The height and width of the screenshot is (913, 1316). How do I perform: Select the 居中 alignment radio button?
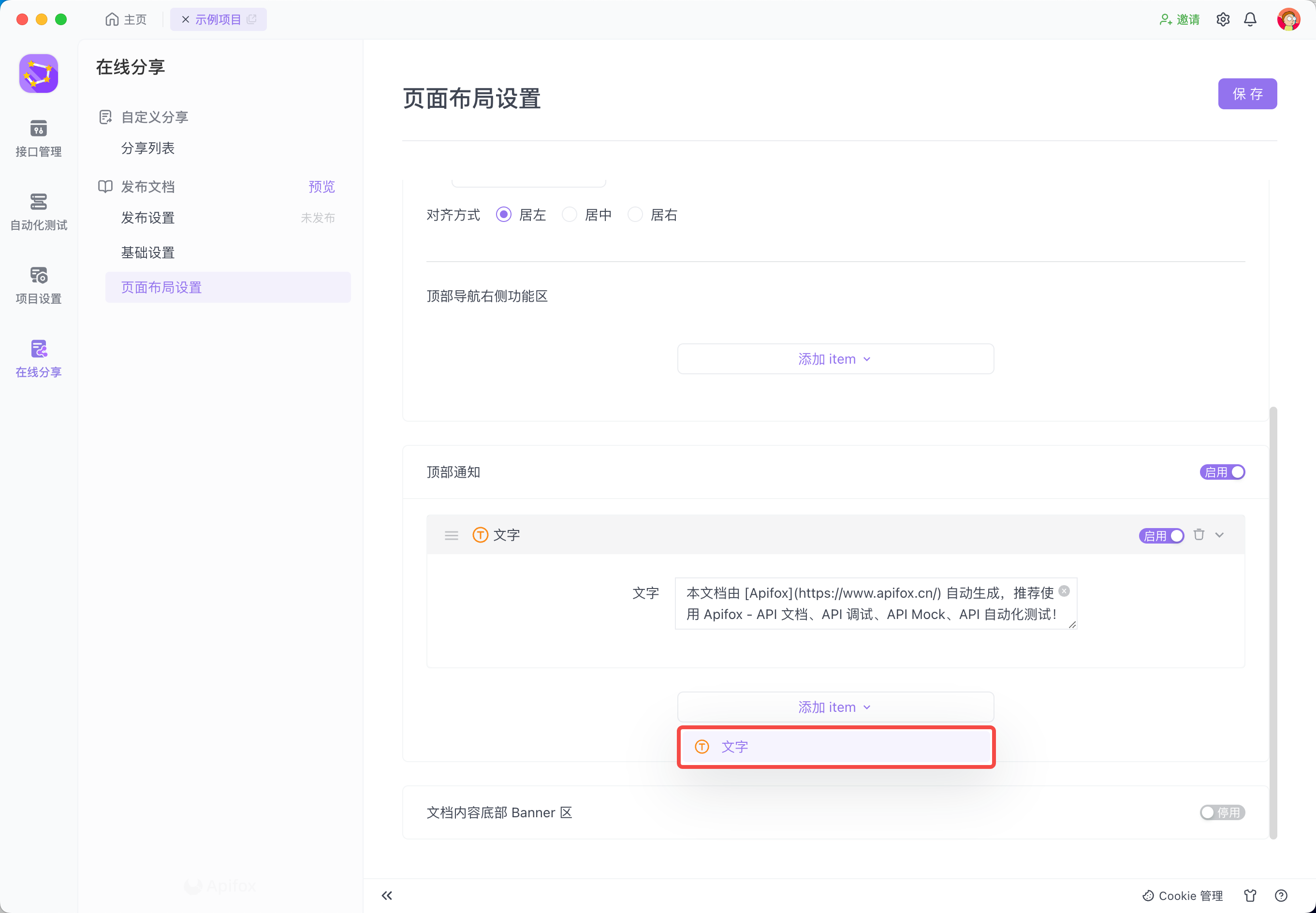[569, 215]
